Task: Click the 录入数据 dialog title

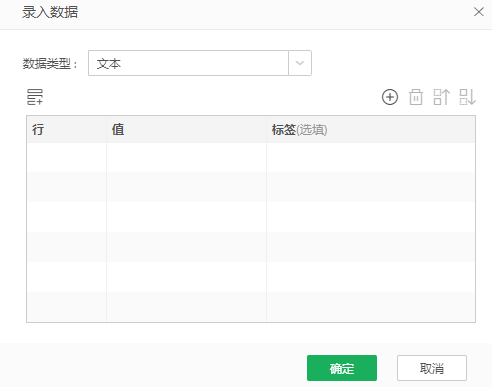Action: click(x=50, y=12)
